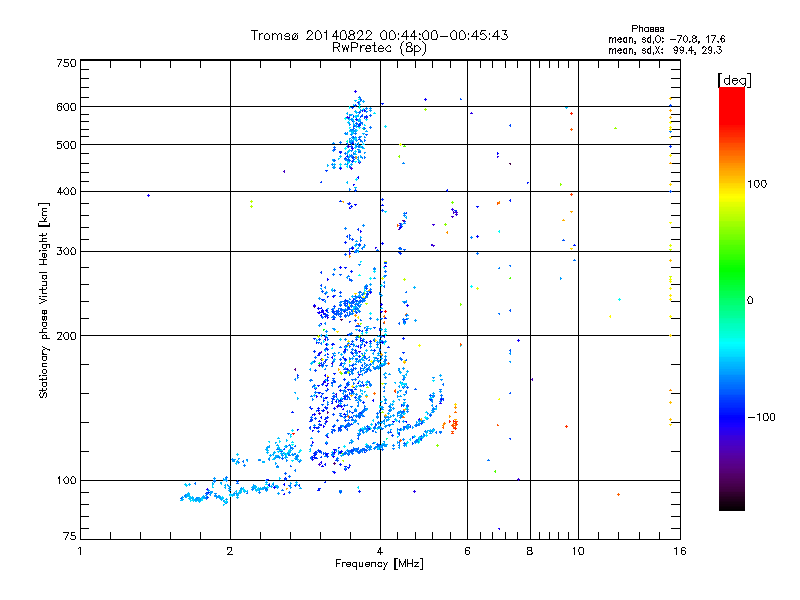Click the y-axis tick label "600"

[x=66, y=107]
